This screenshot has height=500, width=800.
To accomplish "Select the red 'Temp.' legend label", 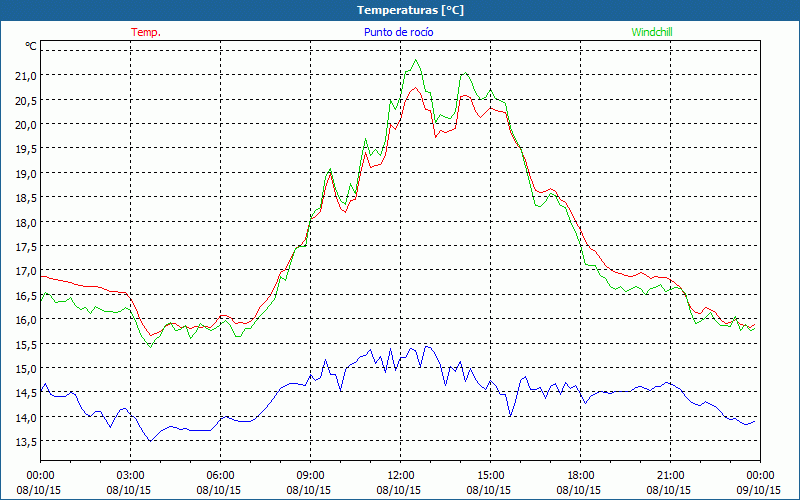I will click(146, 32).
